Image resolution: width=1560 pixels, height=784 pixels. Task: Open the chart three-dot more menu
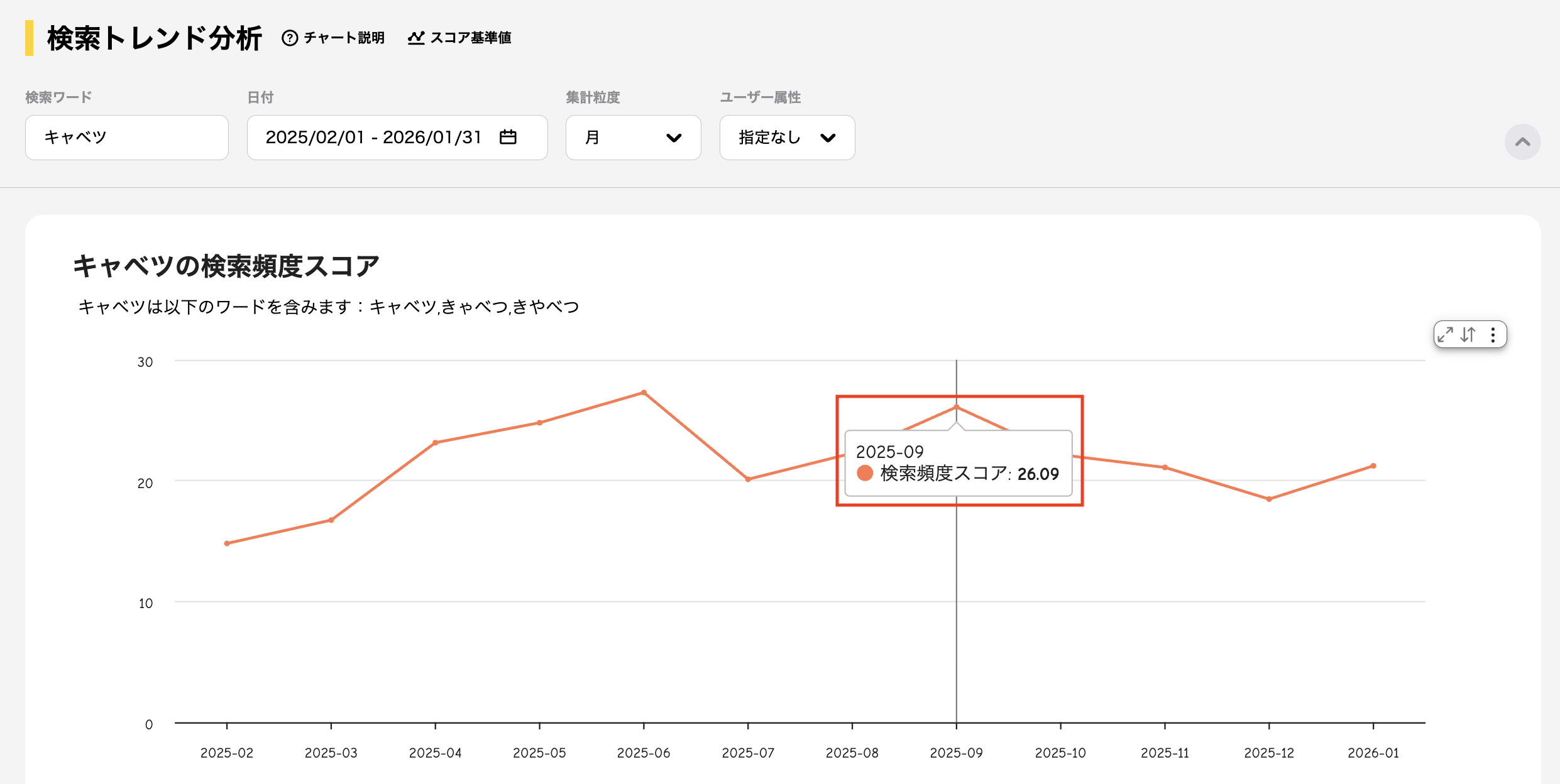click(x=1493, y=335)
